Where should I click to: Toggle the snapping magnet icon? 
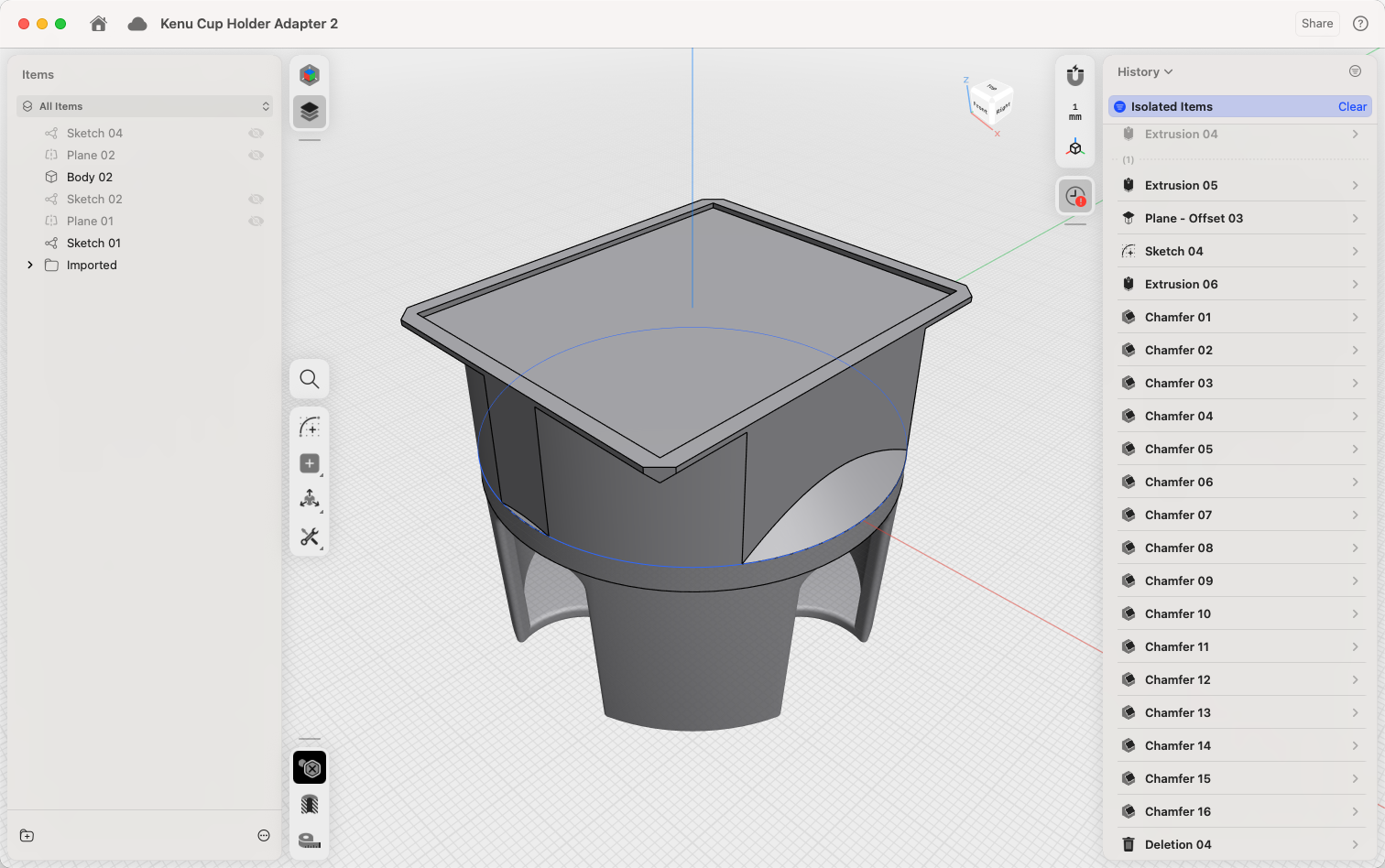click(x=1075, y=75)
